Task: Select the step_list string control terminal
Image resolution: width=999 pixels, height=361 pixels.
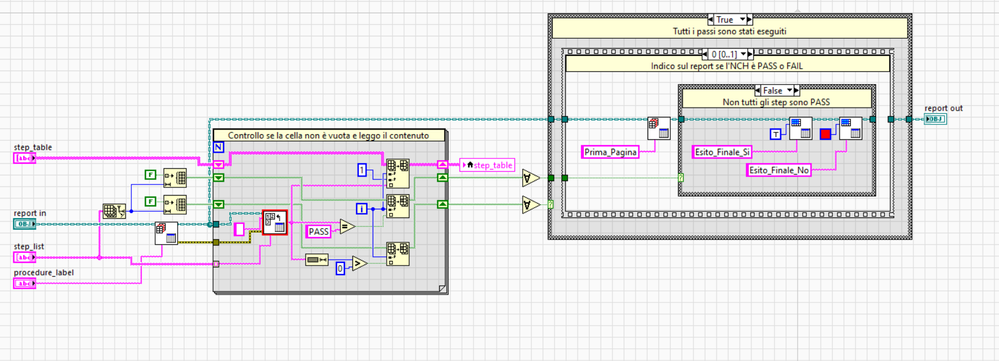Action: 24,257
